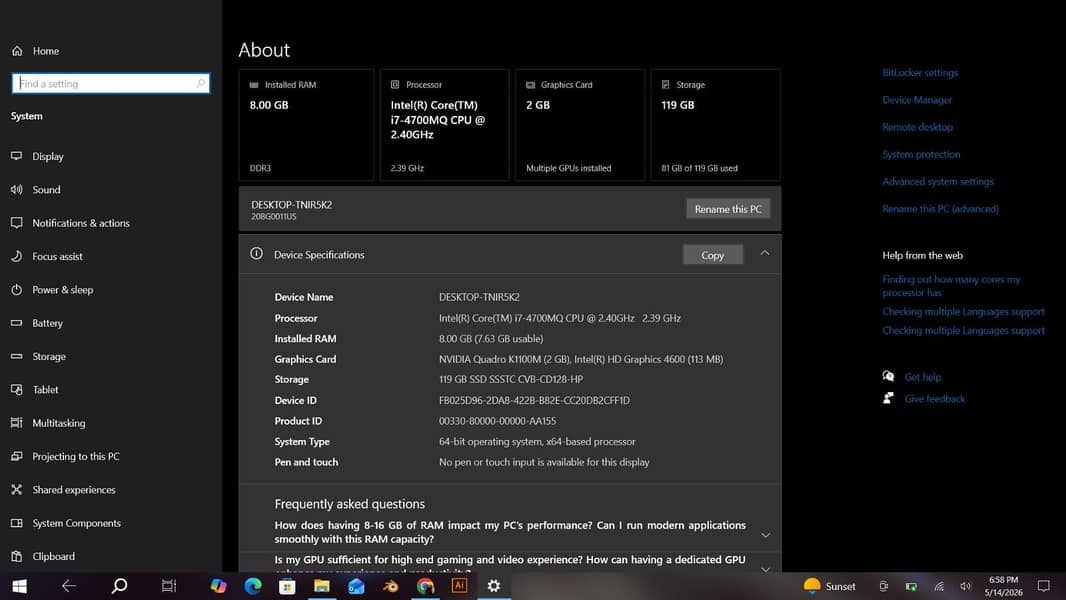This screenshot has width=1066, height=600.
Task: Open Google Chrome from taskbar
Action: pos(425,586)
